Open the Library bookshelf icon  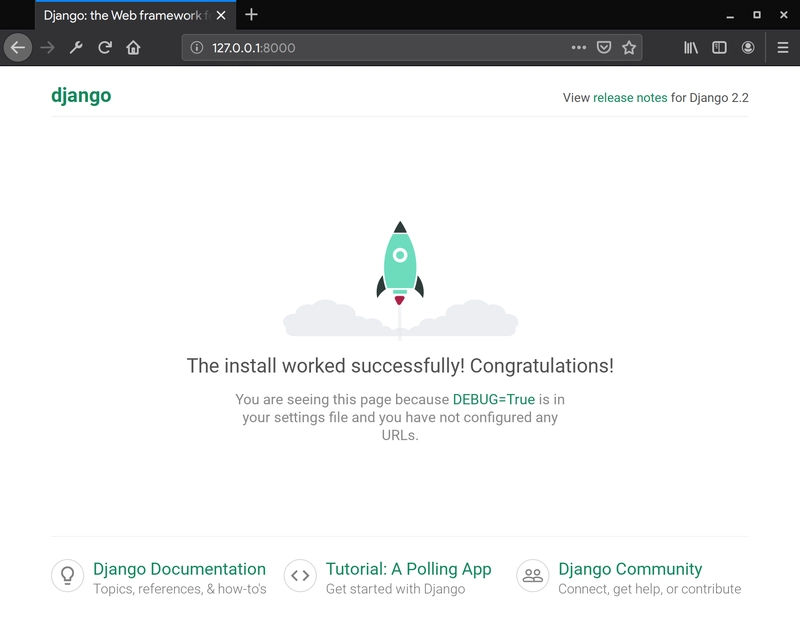click(691, 47)
